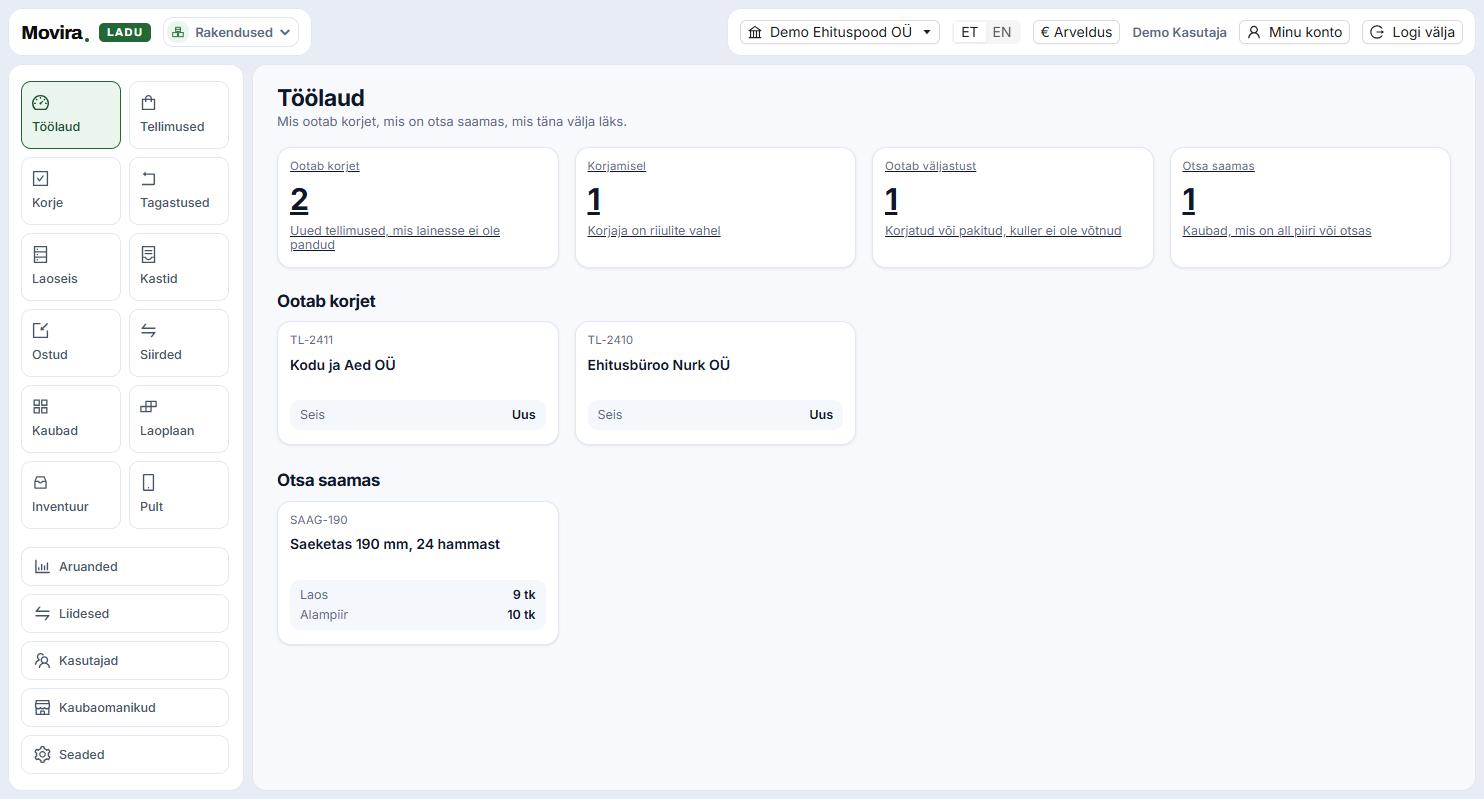
Task: Open the Korjamisel summary card link
Action: click(x=617, y=166)
